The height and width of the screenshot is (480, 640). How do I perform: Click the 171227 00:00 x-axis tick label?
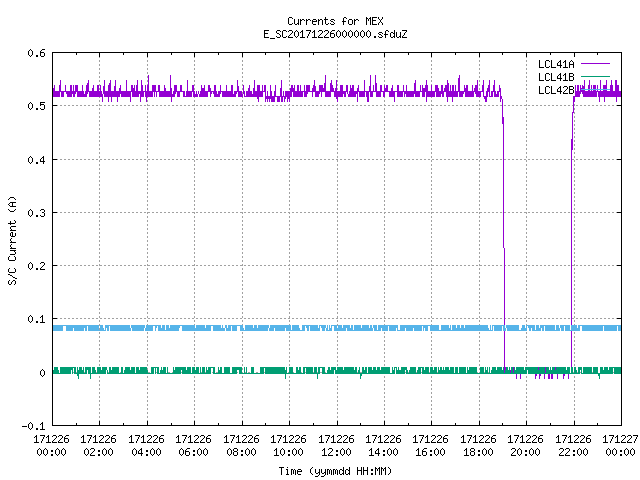(x=620, y=446)
